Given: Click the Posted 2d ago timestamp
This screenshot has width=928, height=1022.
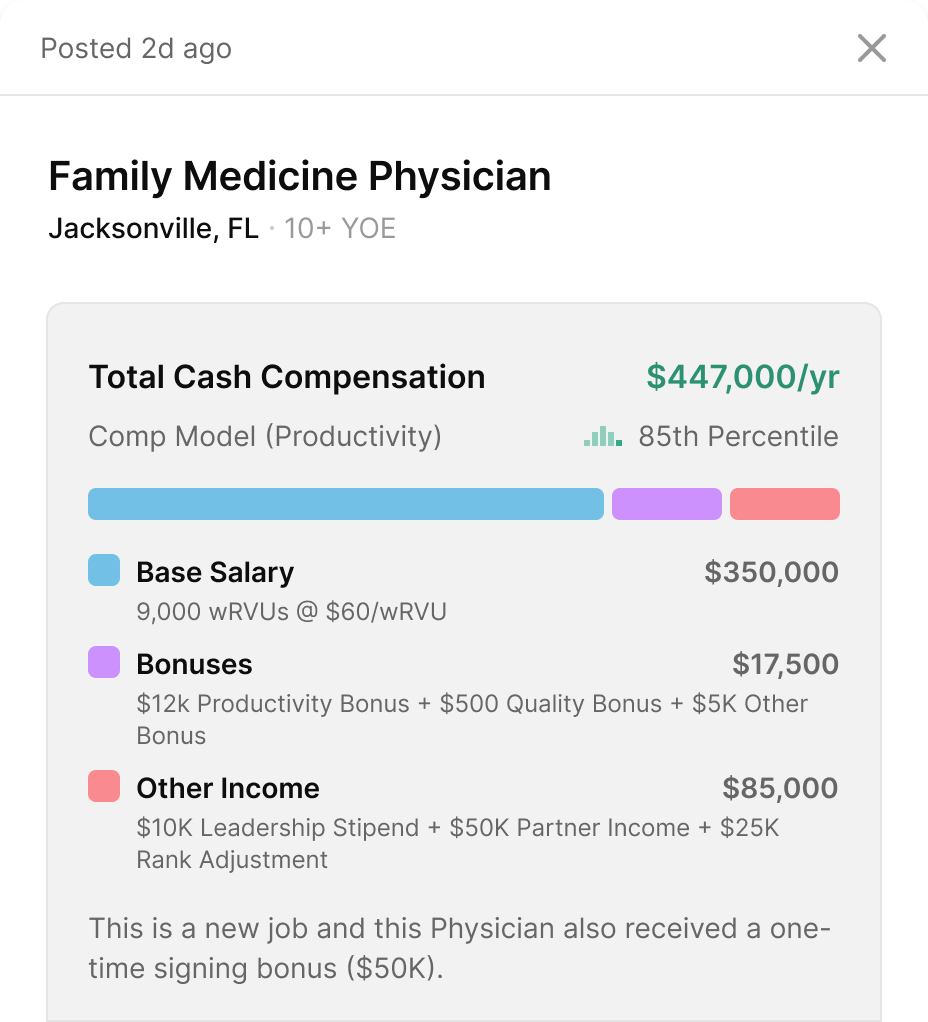Looking at the screenshot, I should click(136, 48).
